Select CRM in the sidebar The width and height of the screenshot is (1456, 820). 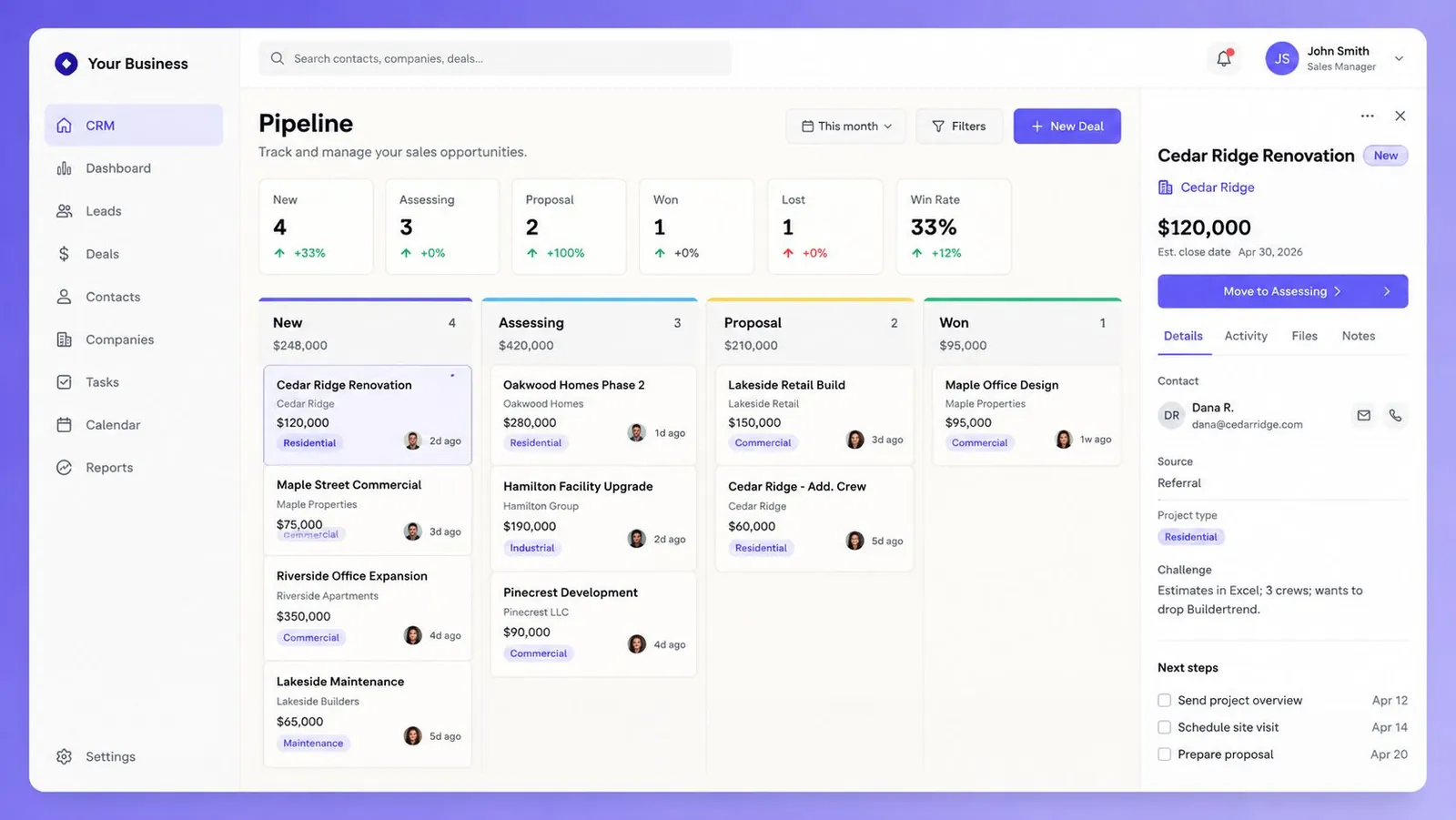(x=134, y=126)
